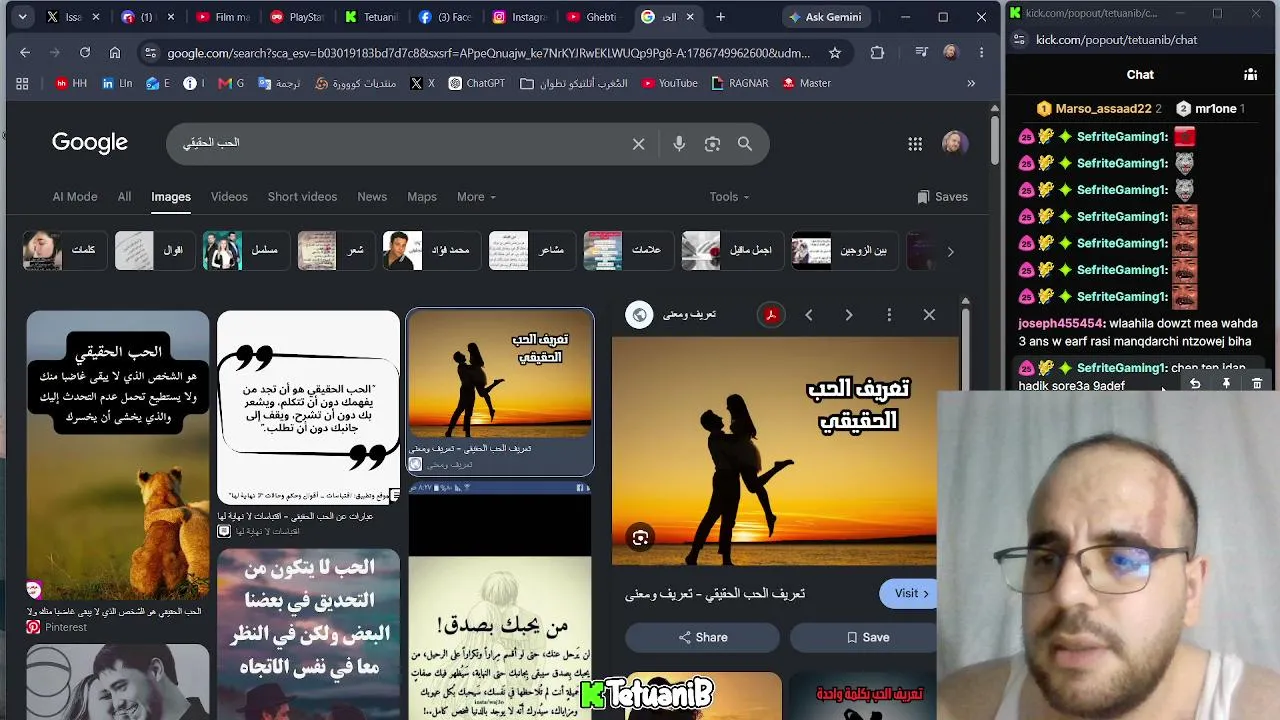Show more bookmarks with the chevron
The image size is (1280, 720).
click(971, 83)
